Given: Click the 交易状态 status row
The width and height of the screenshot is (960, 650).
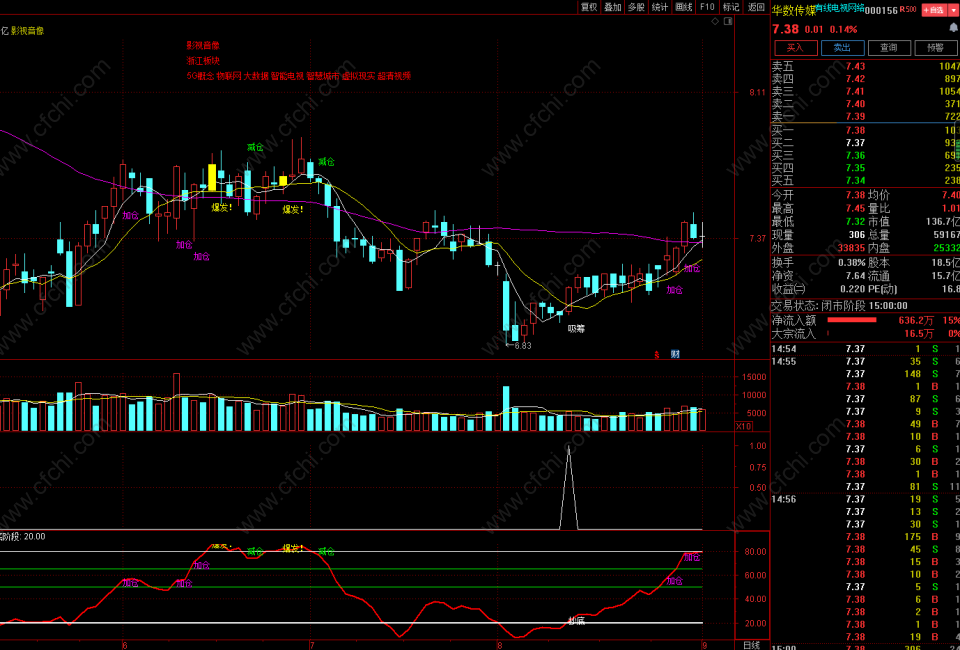Looking at the screenshot, I should 865,306.
